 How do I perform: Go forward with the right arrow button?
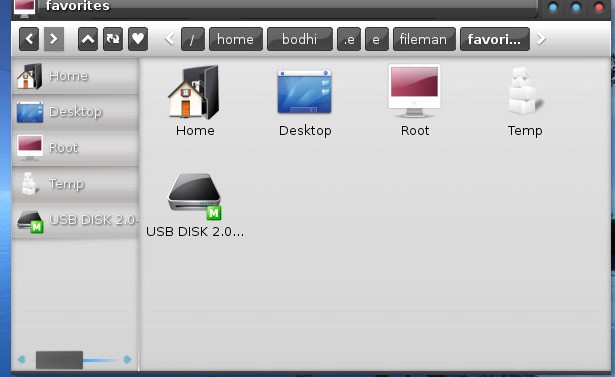click(x=54, y=39)
